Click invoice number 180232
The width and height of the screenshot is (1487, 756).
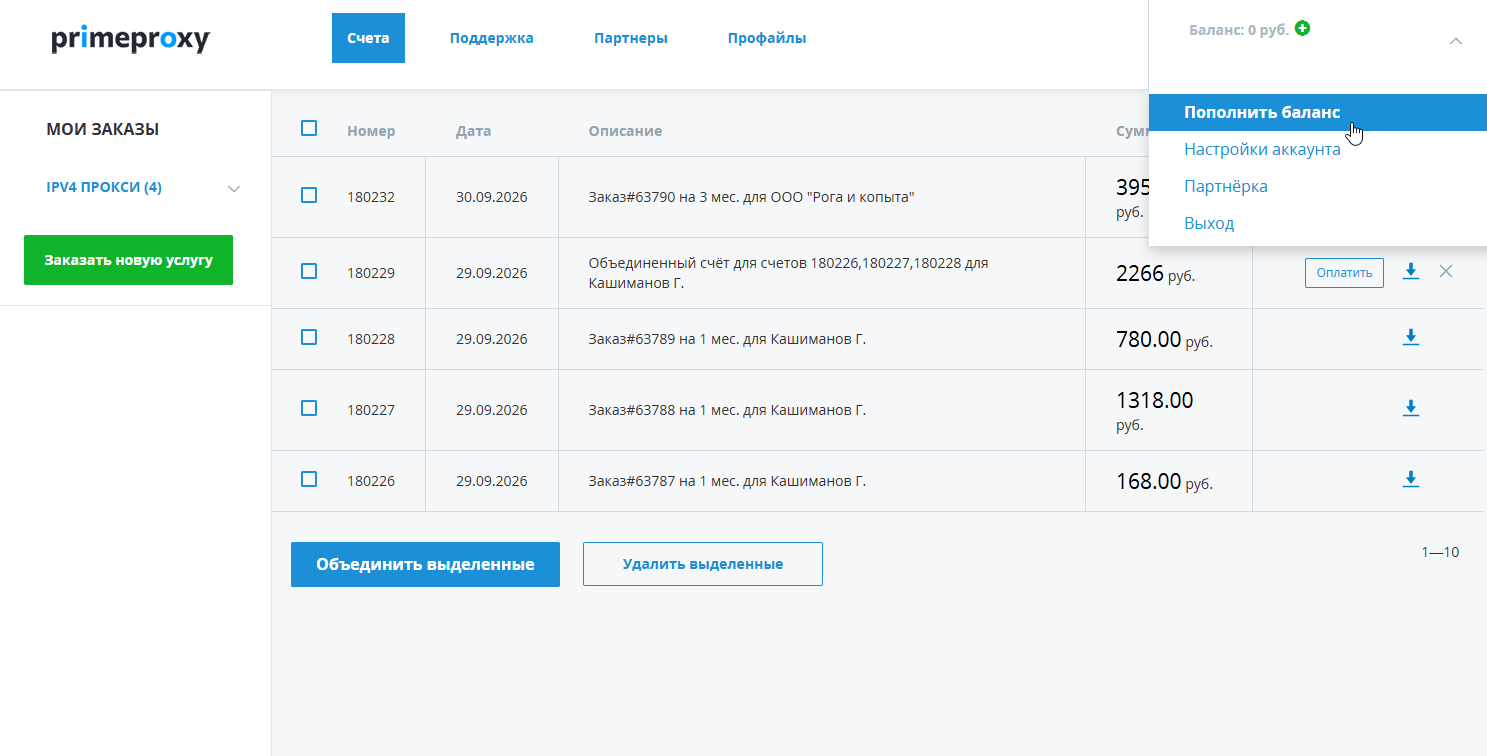[x=371, y=197]
